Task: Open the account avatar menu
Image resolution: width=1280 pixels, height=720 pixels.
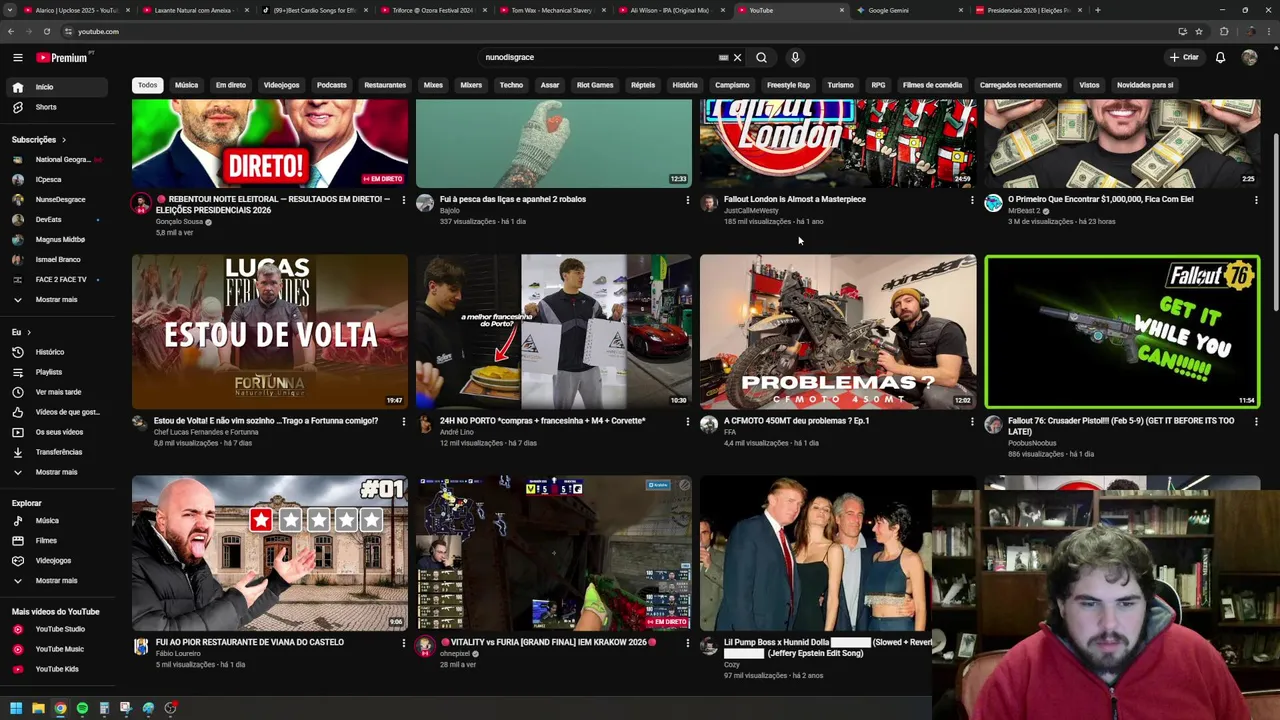Action: click(x=1249, y=57)
